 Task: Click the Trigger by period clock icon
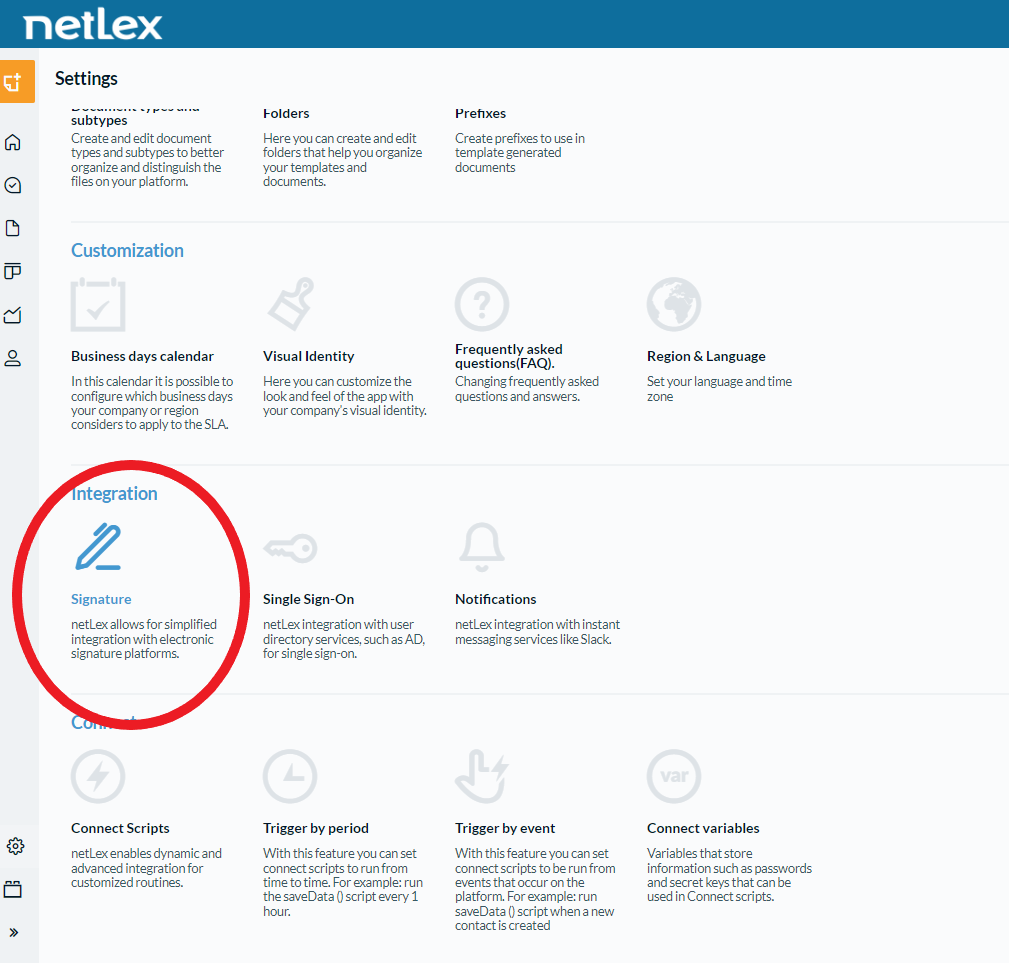click(x=290, y=776)
